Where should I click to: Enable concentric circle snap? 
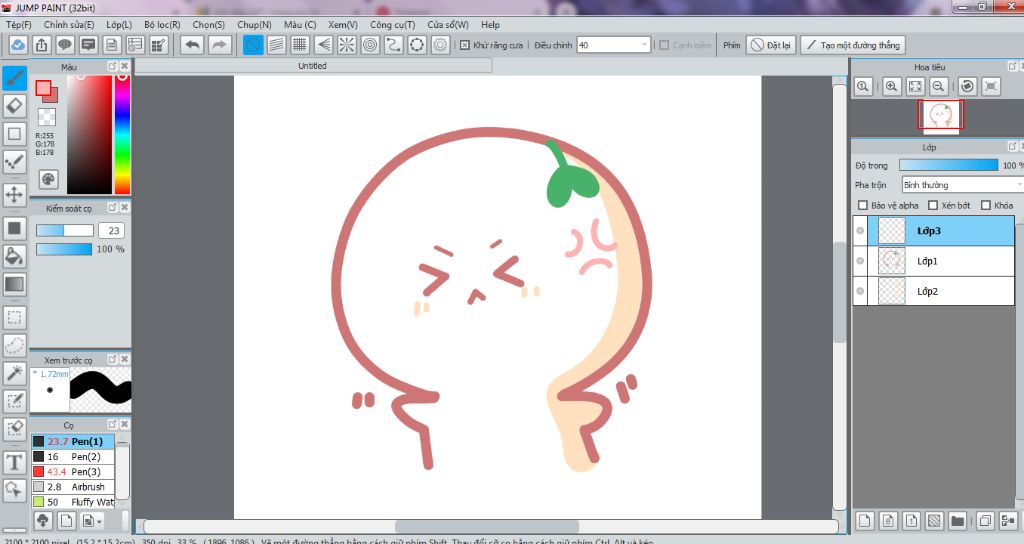[370, 45]
